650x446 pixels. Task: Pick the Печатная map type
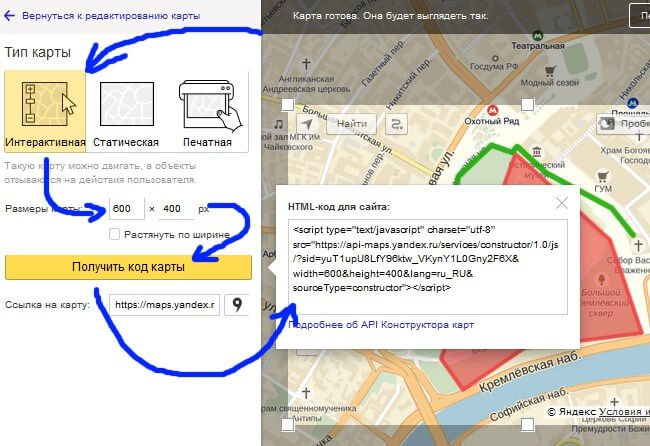tap(206, 111)
